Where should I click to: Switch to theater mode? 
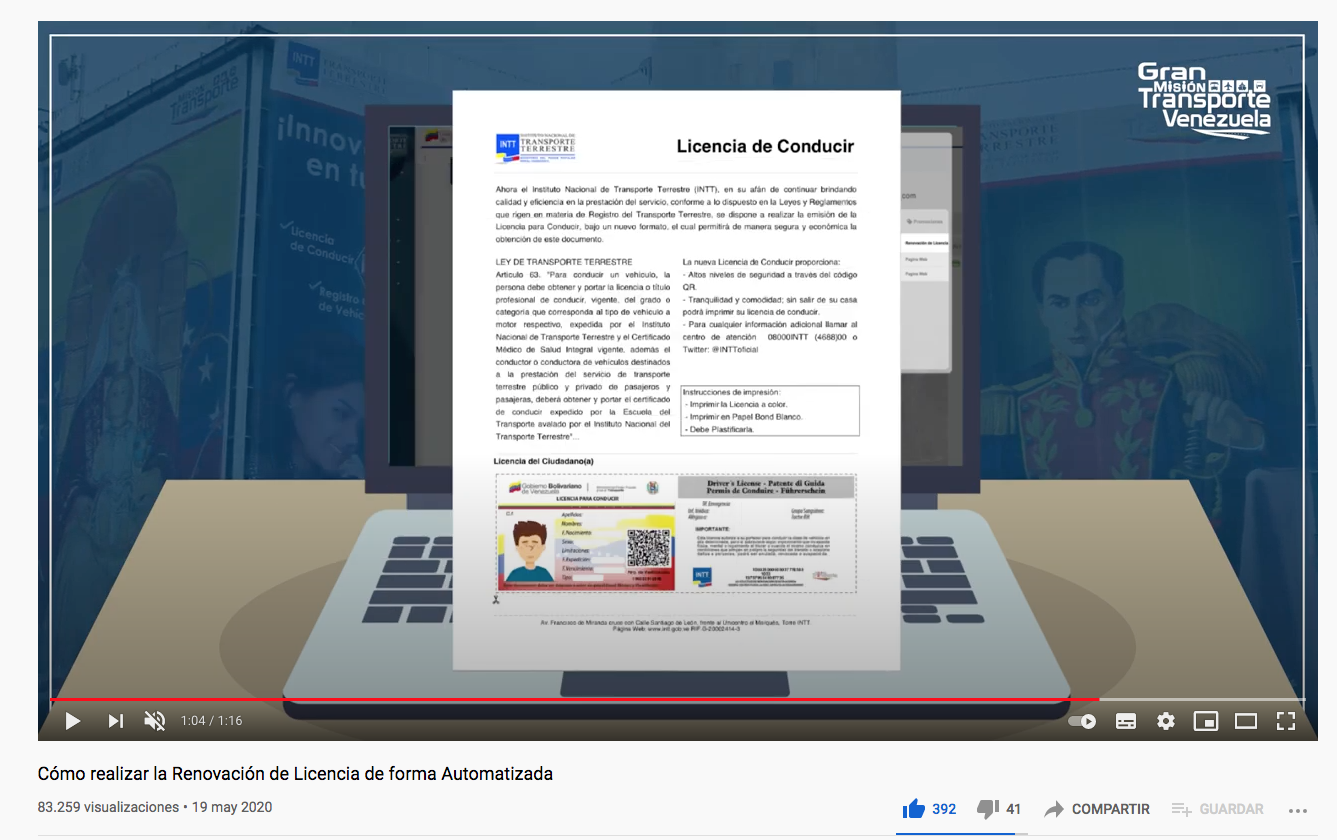pos(1246,721)
